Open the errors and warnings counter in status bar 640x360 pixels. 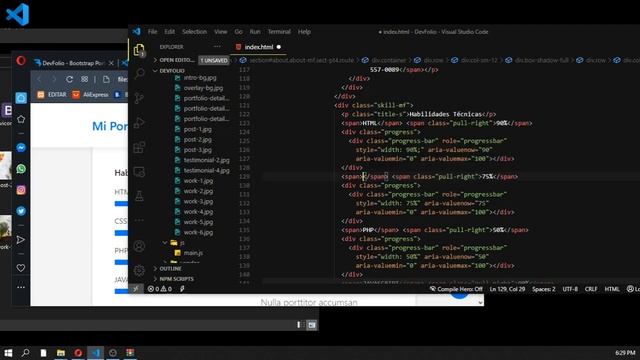point(160,289)
